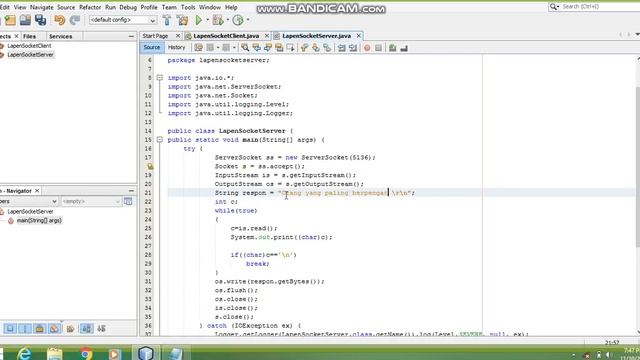Open the Refactor menu
The image size is (640, 360).
point(90,7)
